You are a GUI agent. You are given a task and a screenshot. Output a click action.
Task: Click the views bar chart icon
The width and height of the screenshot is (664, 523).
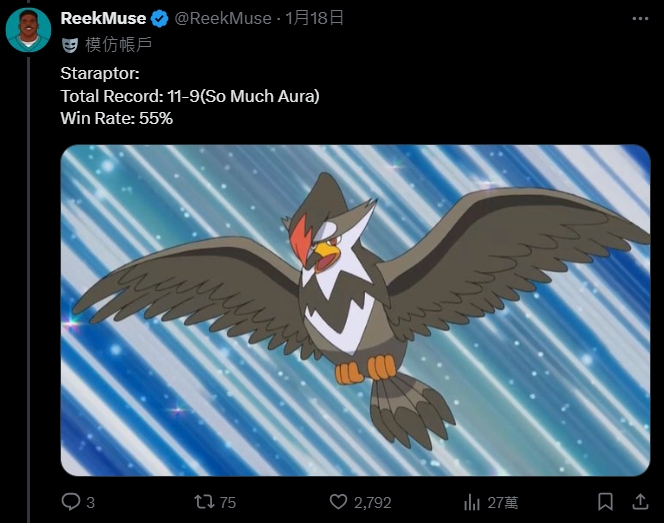tap(472, 503)
